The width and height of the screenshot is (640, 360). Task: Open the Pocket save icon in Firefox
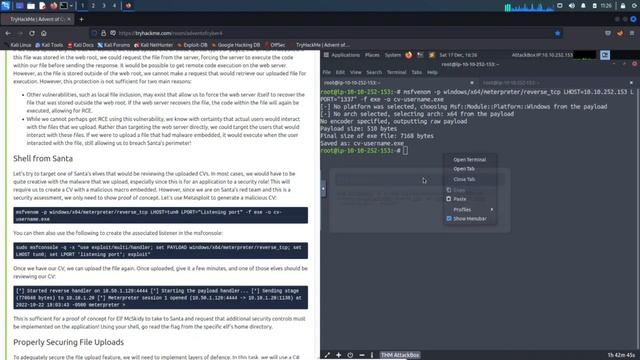pos(608,33)
